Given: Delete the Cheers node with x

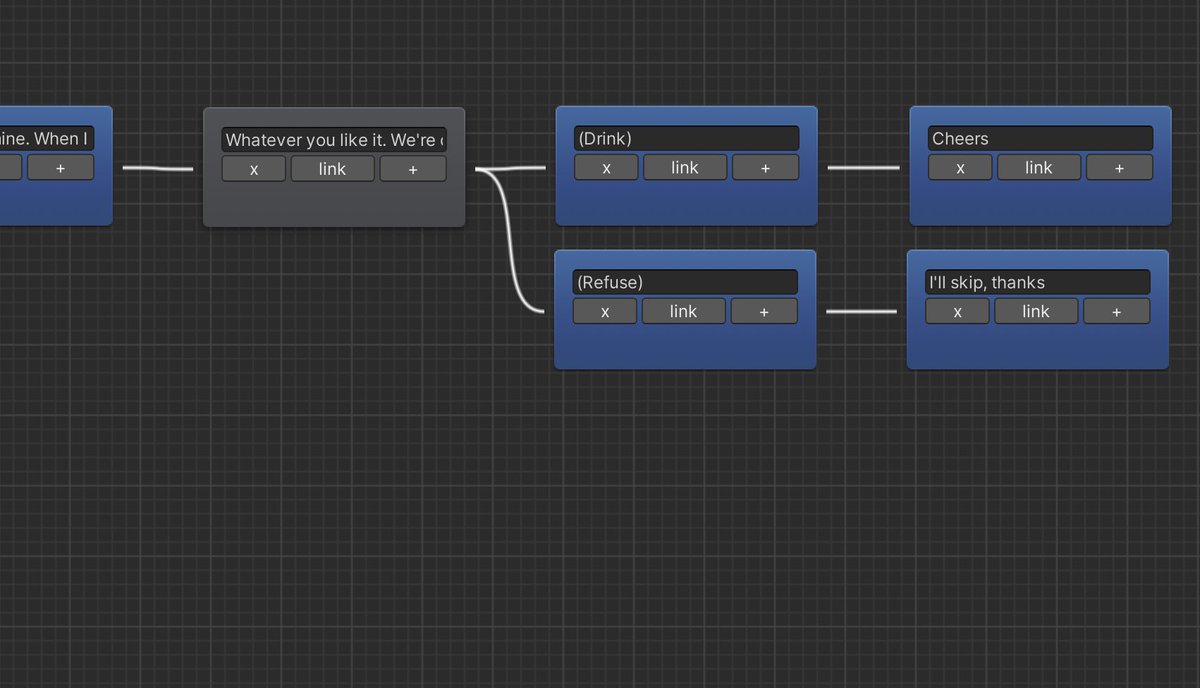Looking at the screenshot, I should pyautogui.click(x=960, y=167).
